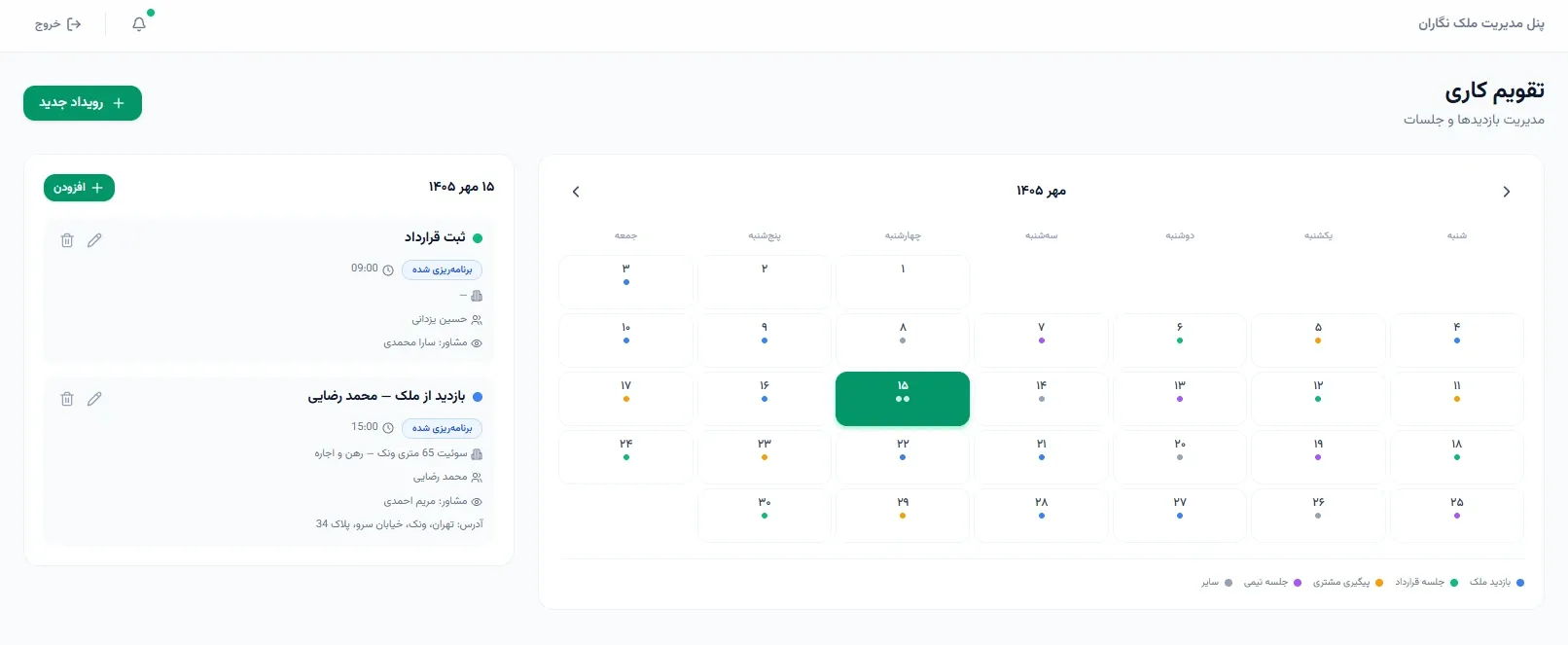Click the برنامه‌ریزی شده badge on ثبت قرارداد card
The width and height of the screenshot is (1568, 645).
point(443,270)
